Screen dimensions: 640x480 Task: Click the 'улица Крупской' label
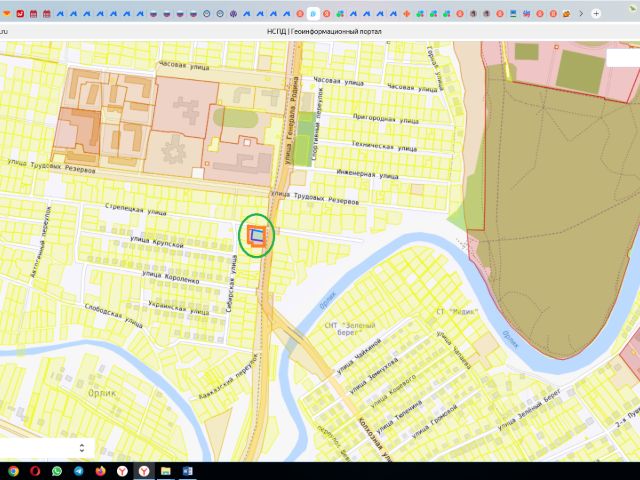click(157, 241)
